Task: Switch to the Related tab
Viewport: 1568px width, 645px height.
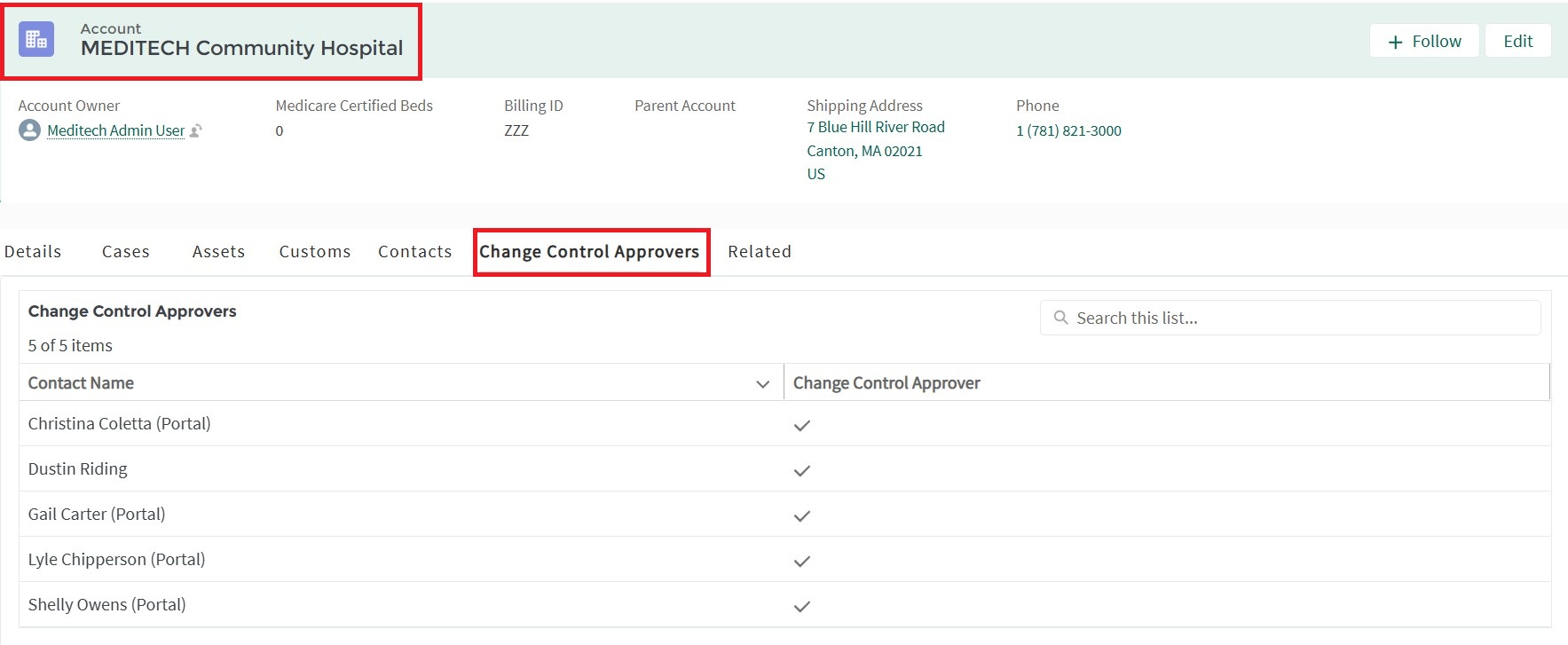Action: pyautogui.click(x=760, y=252)
